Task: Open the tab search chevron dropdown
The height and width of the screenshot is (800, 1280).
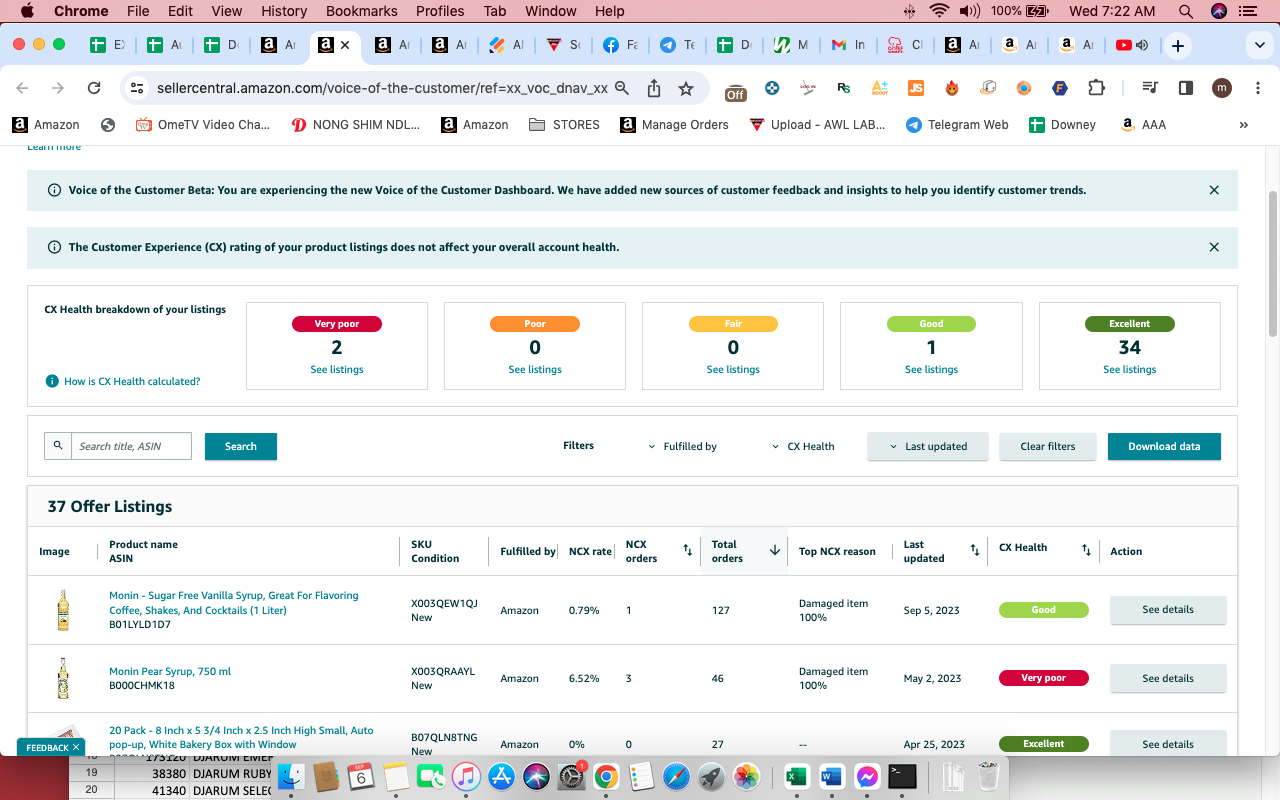Action: point(1259,45)
